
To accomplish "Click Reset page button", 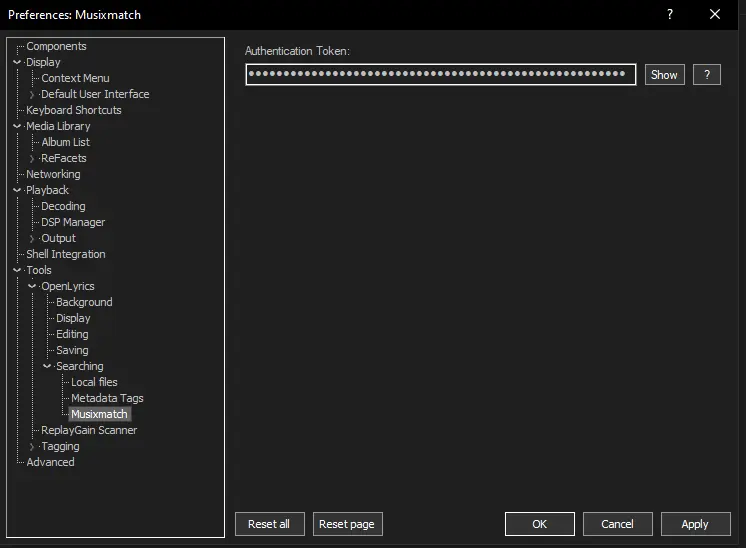I will [348, 524].
